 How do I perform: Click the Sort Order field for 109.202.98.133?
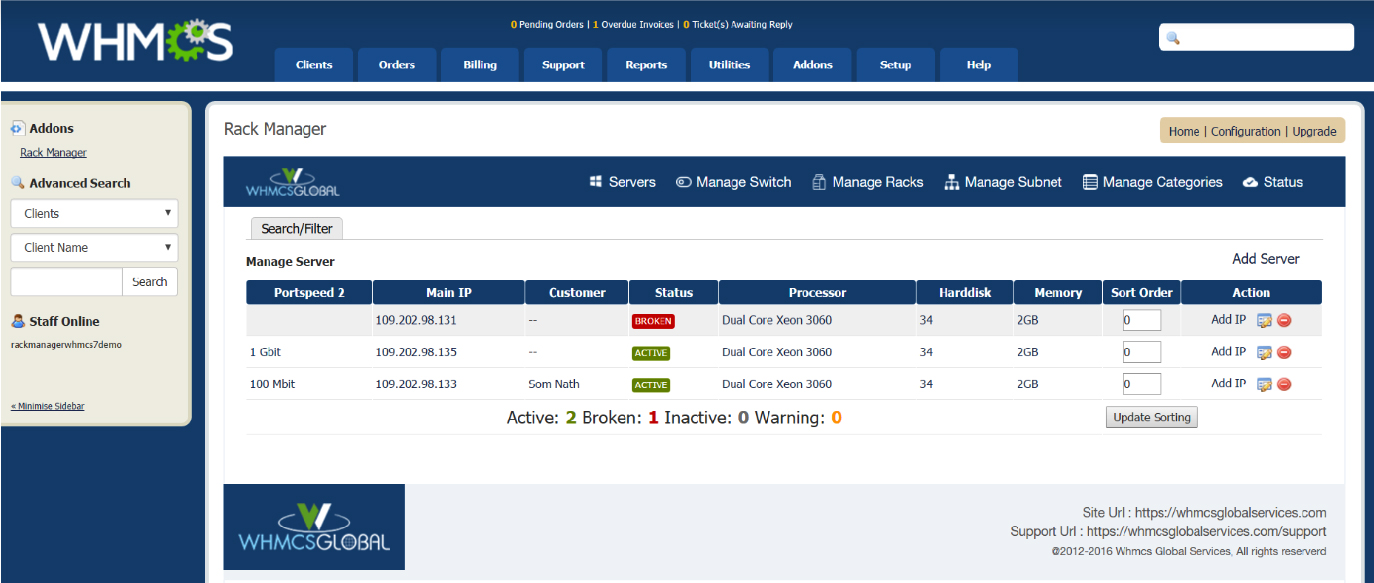tap(1140, 384)
